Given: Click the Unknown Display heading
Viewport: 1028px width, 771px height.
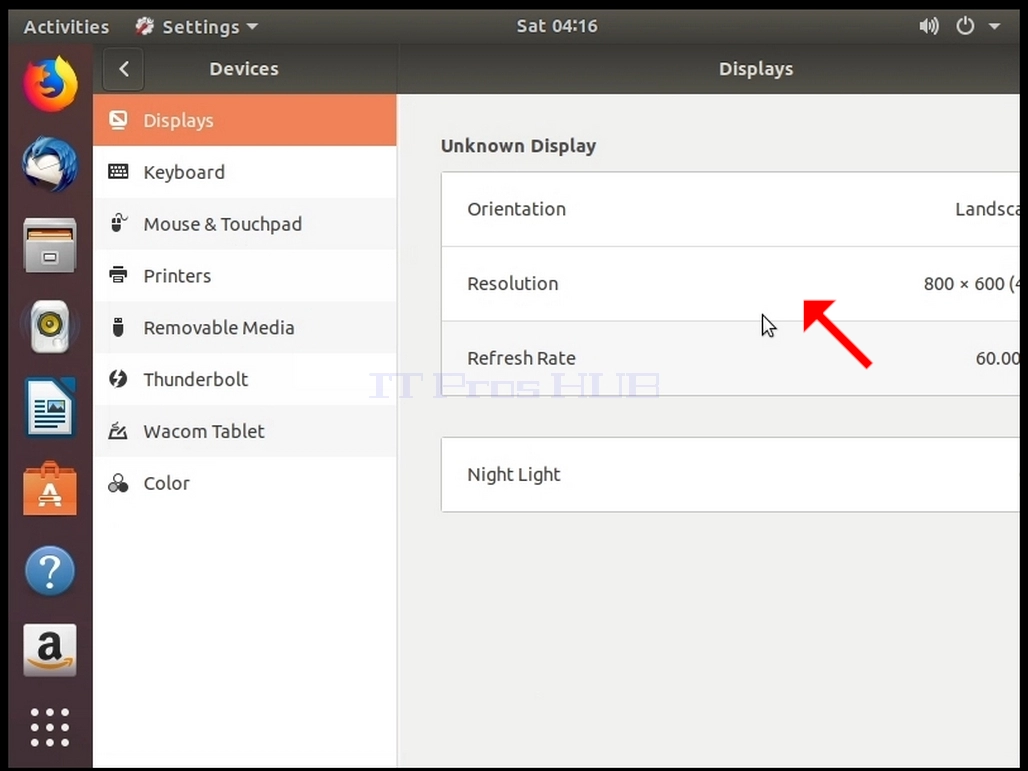Looking at the screenshot, I should (518, 146).
